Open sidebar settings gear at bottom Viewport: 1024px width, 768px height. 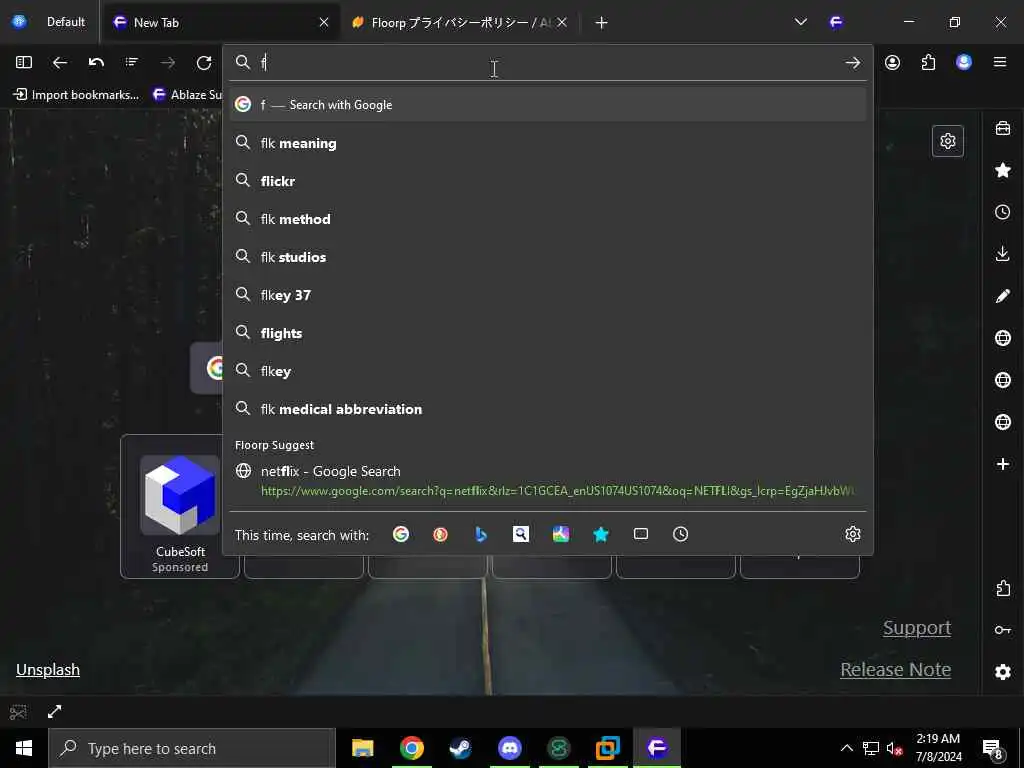[1003, 672]
